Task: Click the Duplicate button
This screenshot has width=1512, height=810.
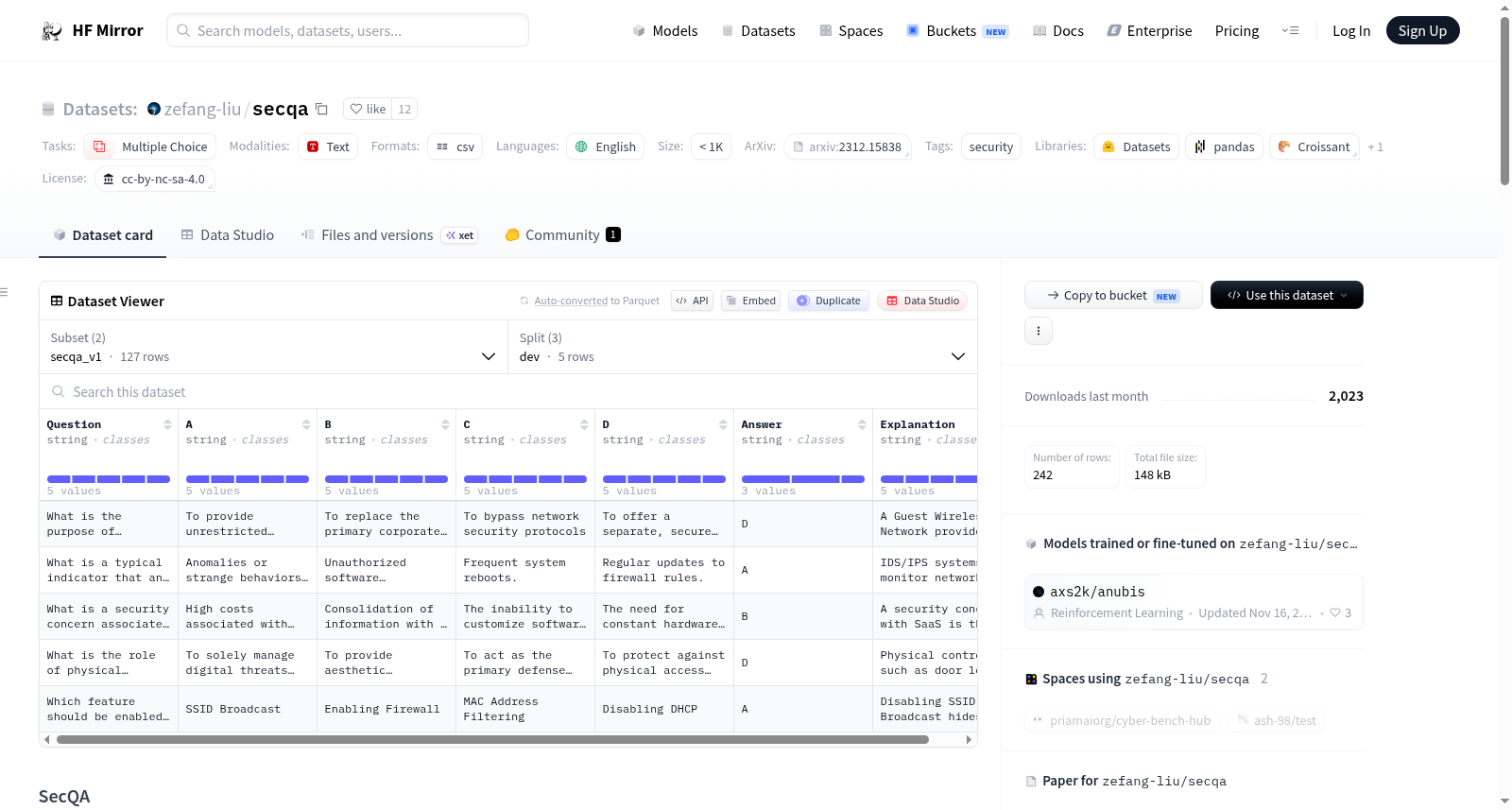Action: pyautogui.click(x=829, y=301)
